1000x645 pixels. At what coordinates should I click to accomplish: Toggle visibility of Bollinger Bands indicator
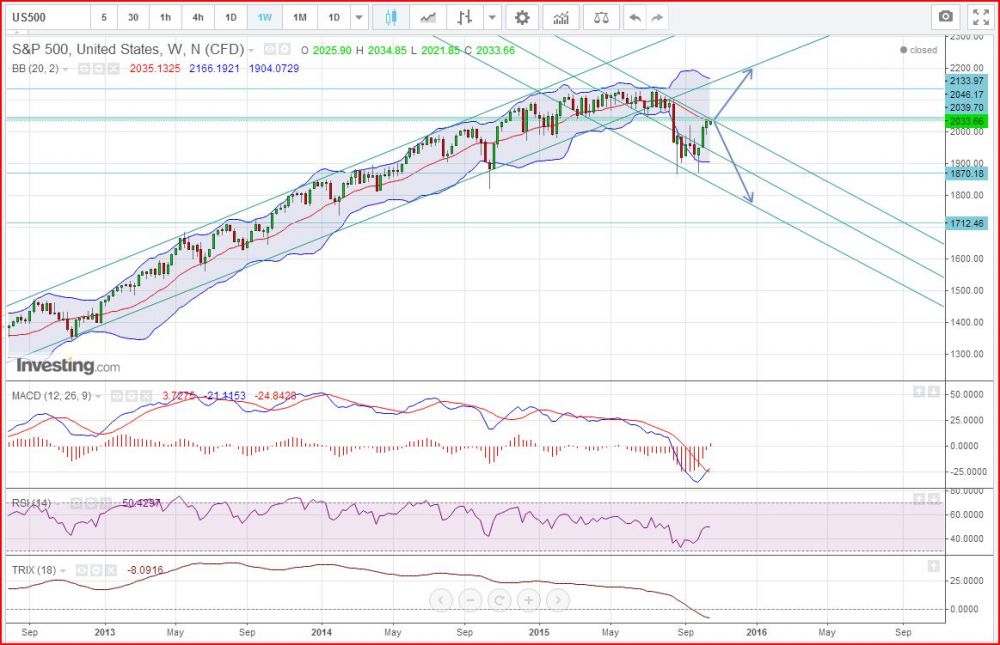[x=83, y=68]
